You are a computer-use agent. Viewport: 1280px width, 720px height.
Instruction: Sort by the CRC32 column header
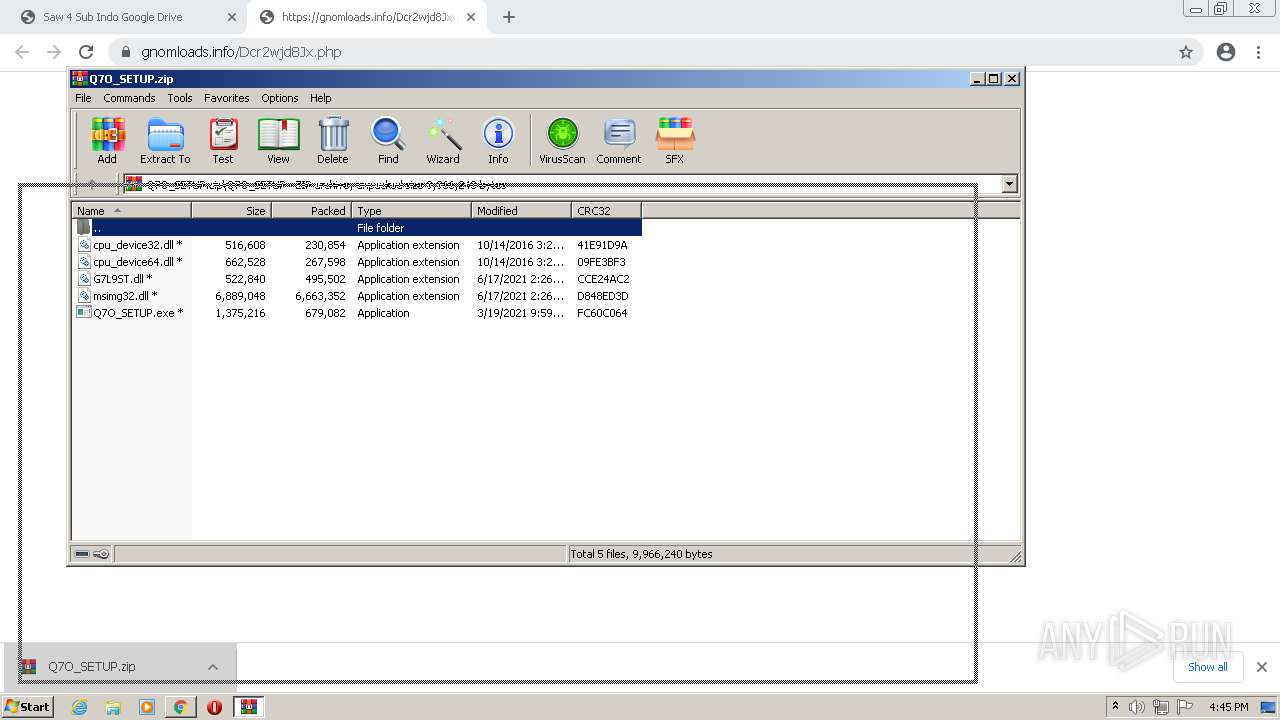click(606, 210)
